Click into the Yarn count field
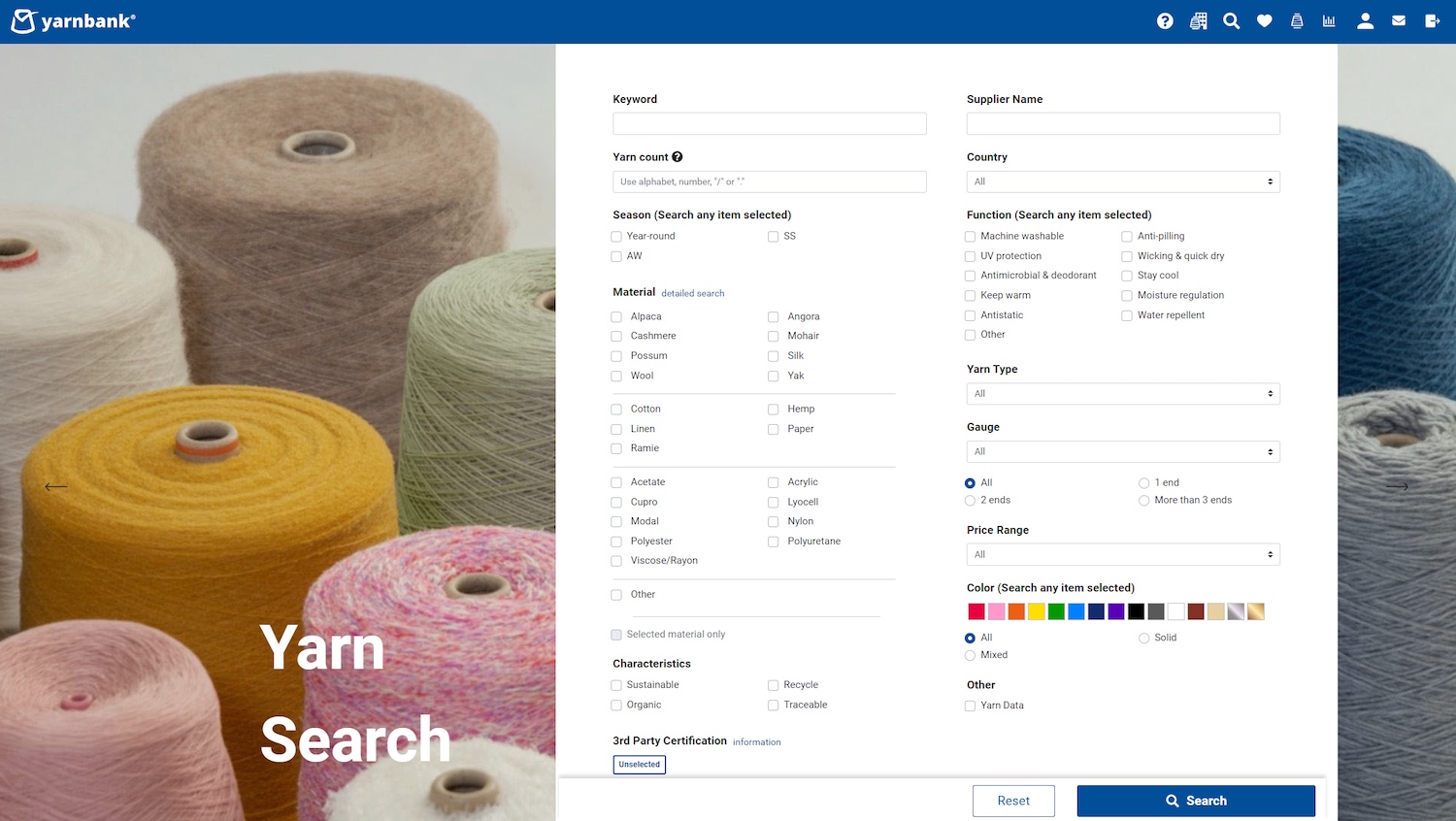 coord(770,181)
